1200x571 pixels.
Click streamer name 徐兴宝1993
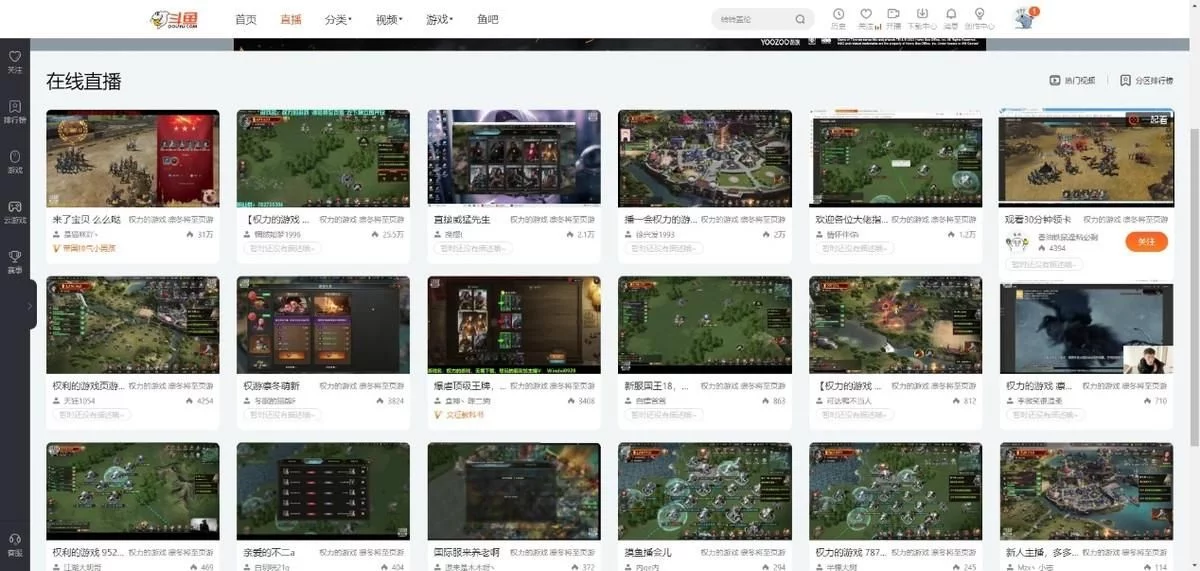point(656,234)
